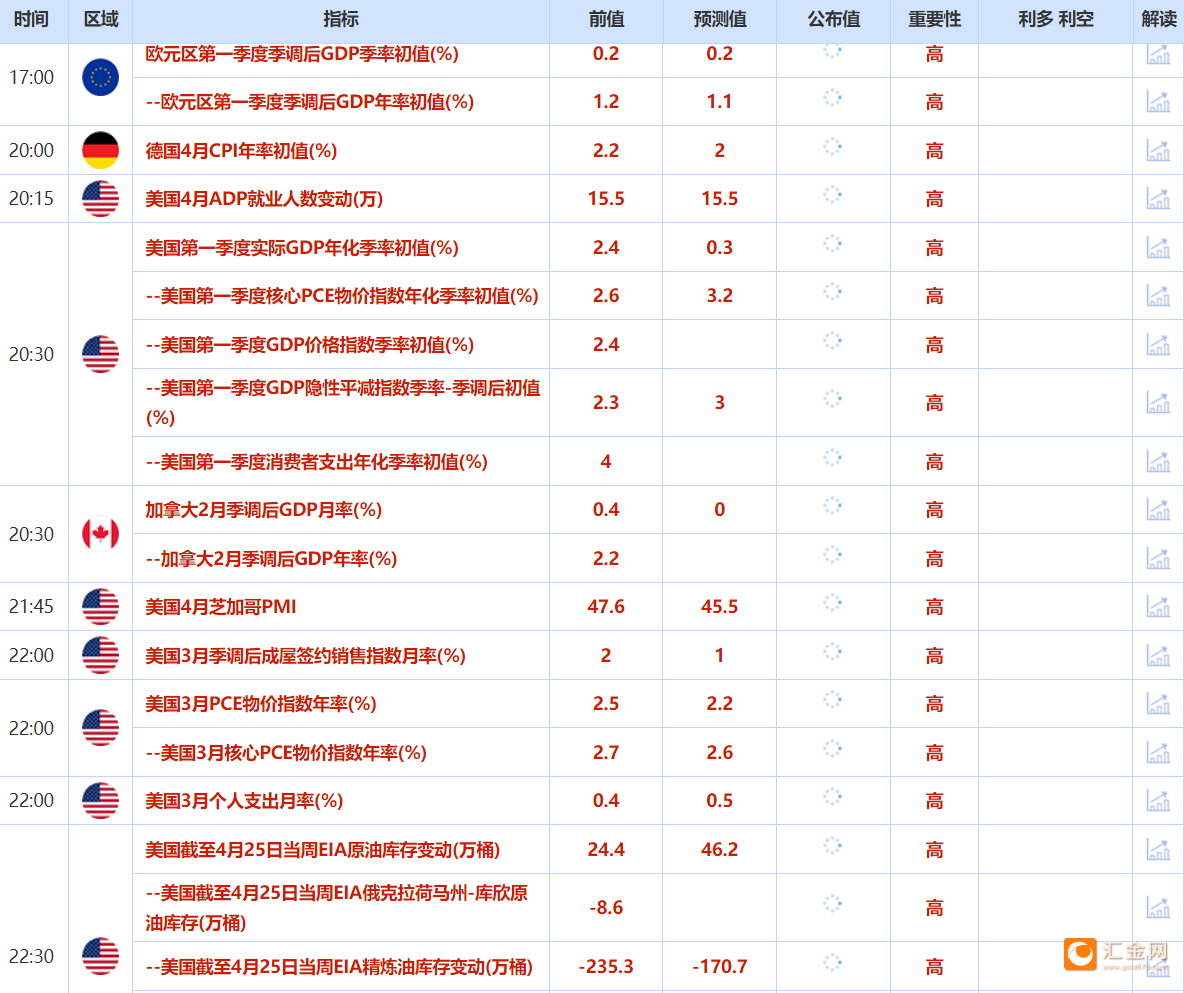1184x993 pixels.
Task: Open chart icon for 美国第一季度核心PCE物价指数 row
Action: pyautogui.click(x=1158, y=295)
